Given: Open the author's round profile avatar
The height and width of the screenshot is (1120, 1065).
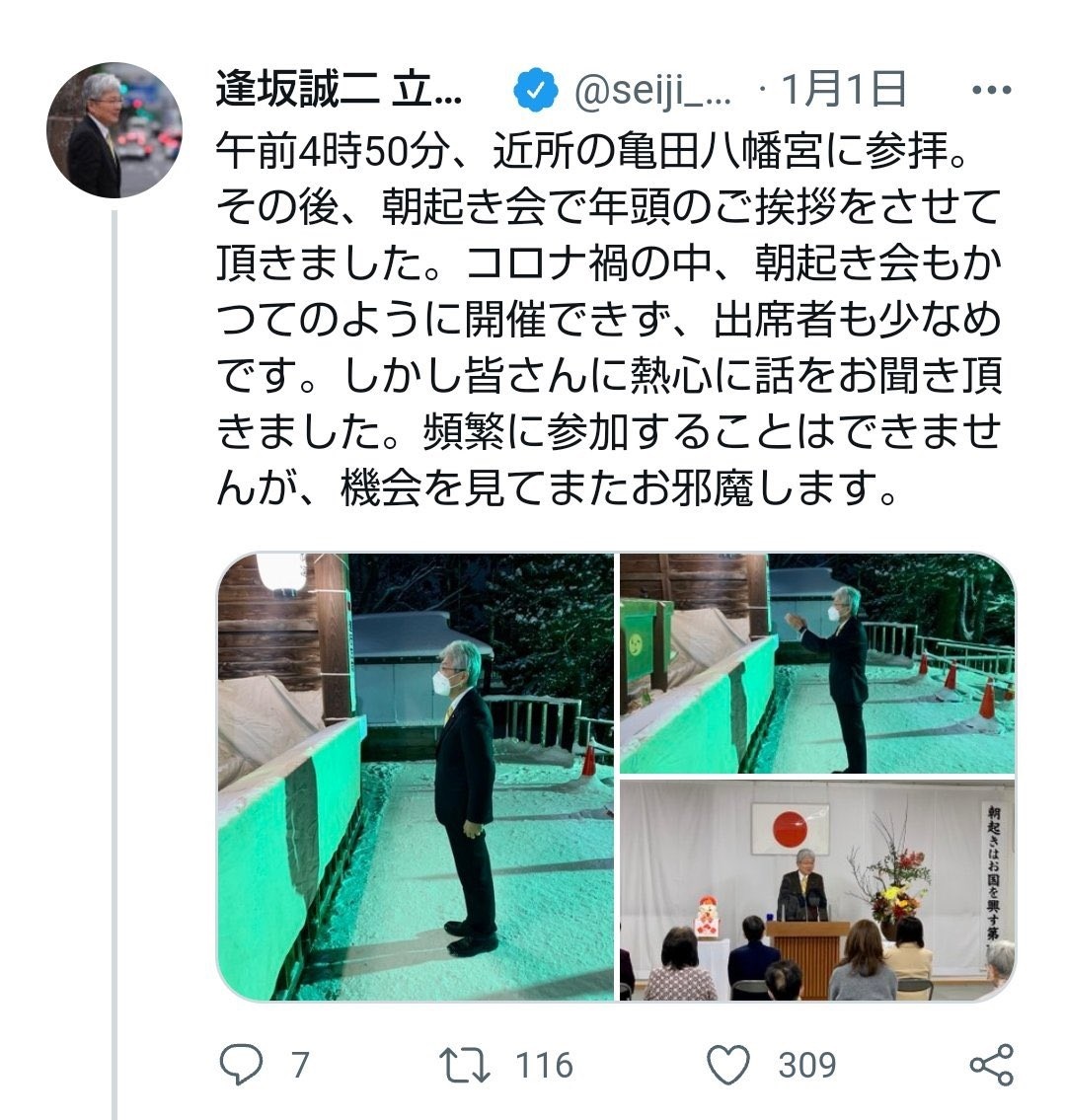Looking at the screenshot, I should click(x=114, y=130).
